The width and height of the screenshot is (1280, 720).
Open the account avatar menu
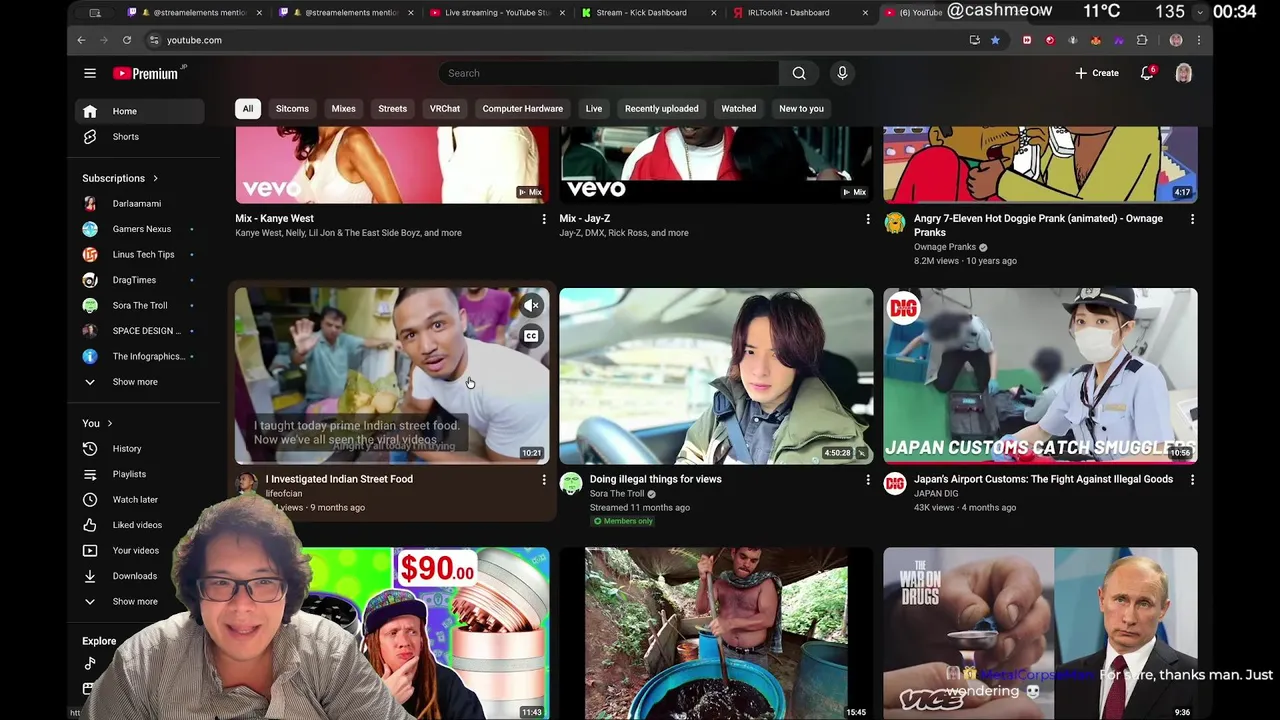[x=1184, y=73]
